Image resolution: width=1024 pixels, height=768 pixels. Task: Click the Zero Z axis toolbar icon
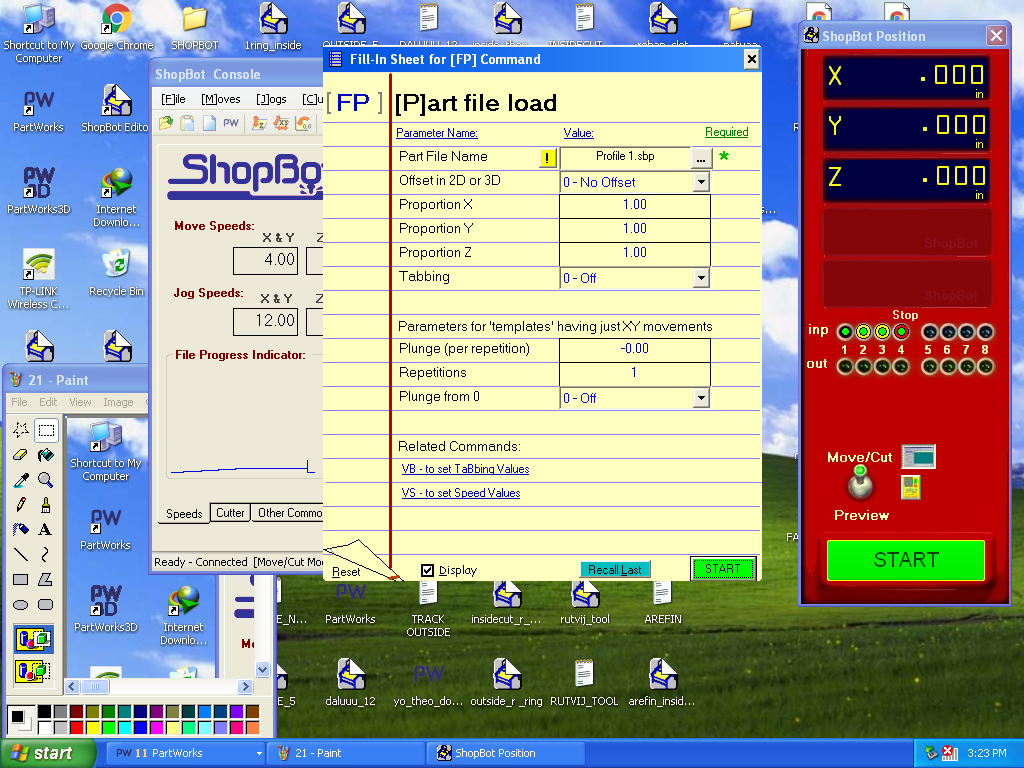(x=259, y=123)
